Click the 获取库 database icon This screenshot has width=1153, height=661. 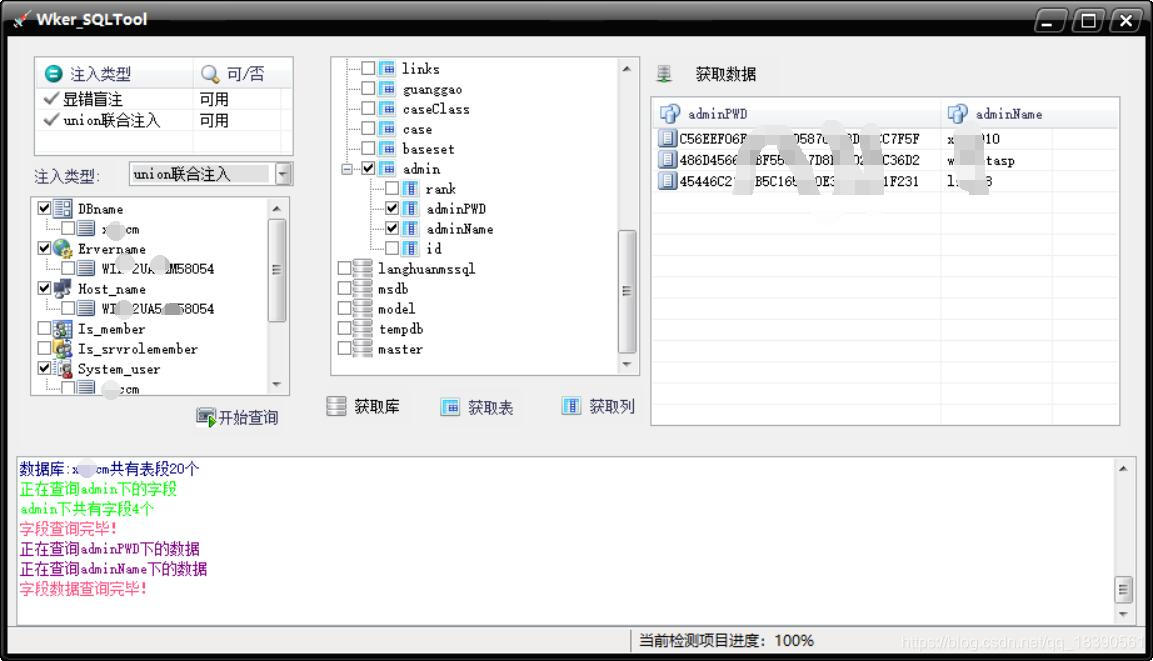pyautogui.click(x=336, y=406)
